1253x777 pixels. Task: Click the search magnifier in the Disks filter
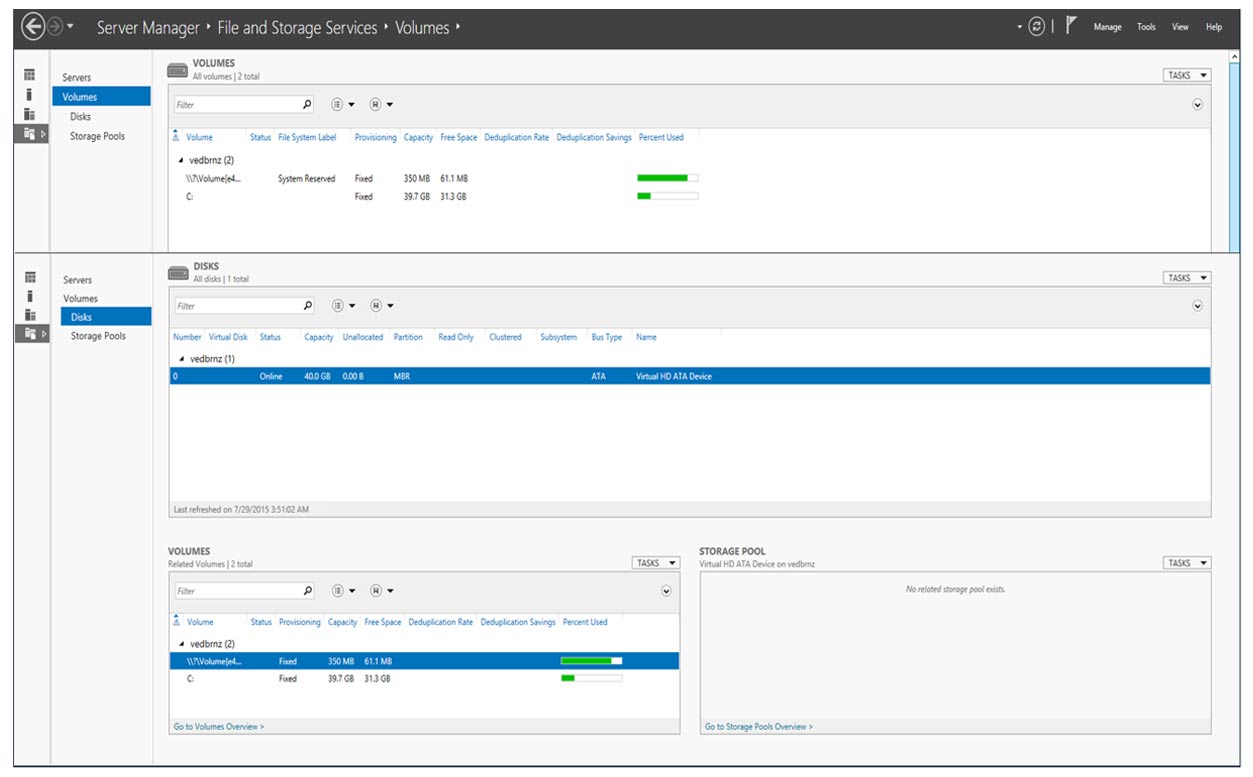[307, 306]
